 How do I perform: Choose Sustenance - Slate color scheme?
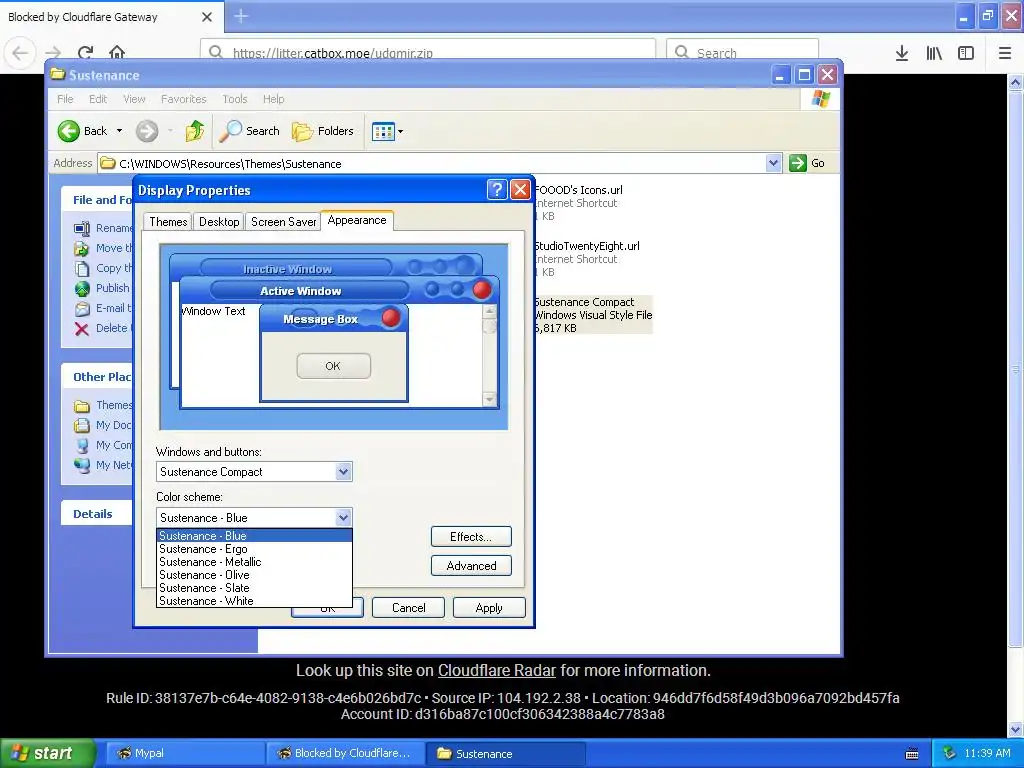pyautogui.click(x=255, y=588)
